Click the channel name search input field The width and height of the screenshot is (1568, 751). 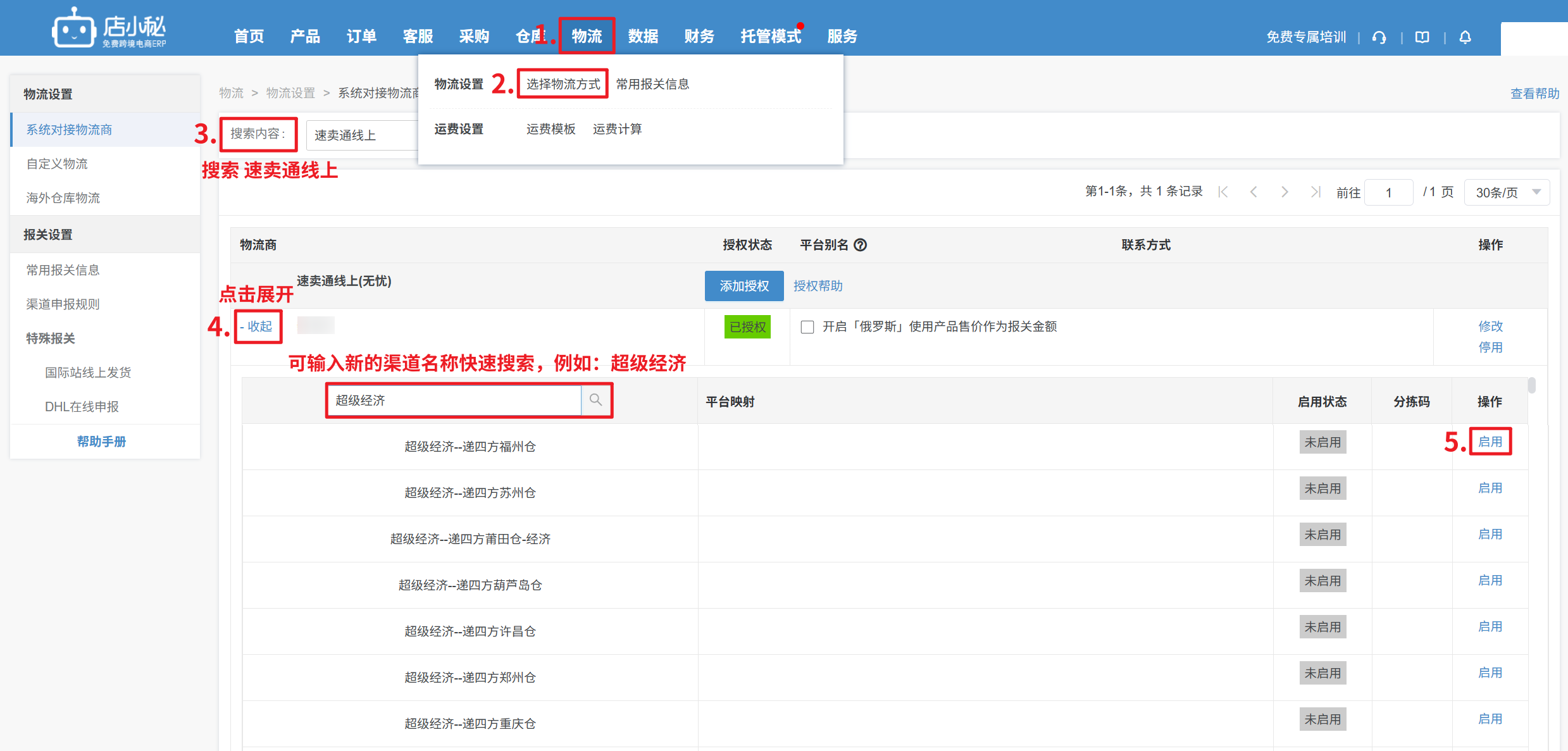point(454,400)
